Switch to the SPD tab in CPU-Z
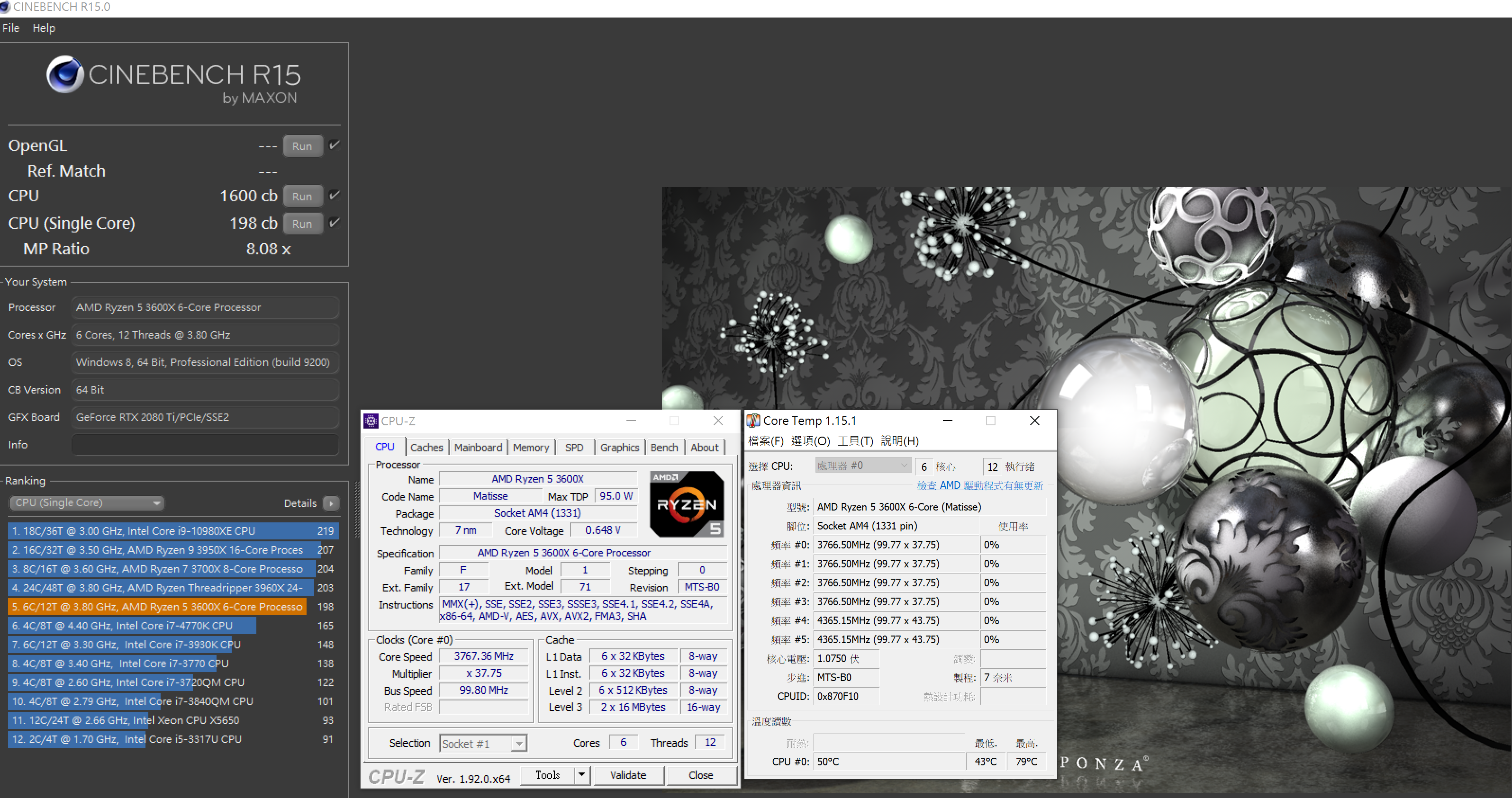Image resolution: width=1512 pixels, height=798 pixels. click(x=574, y=447)
